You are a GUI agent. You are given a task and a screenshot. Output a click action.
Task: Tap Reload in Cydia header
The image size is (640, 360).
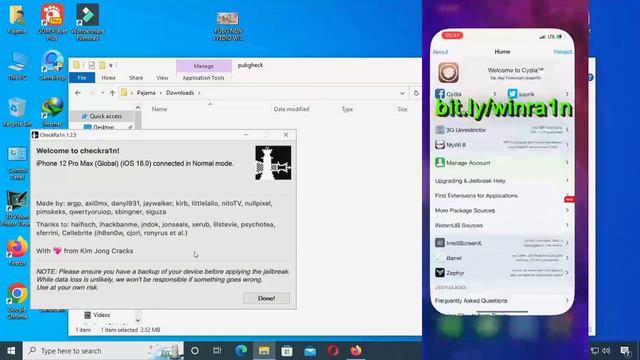(562, 52)
